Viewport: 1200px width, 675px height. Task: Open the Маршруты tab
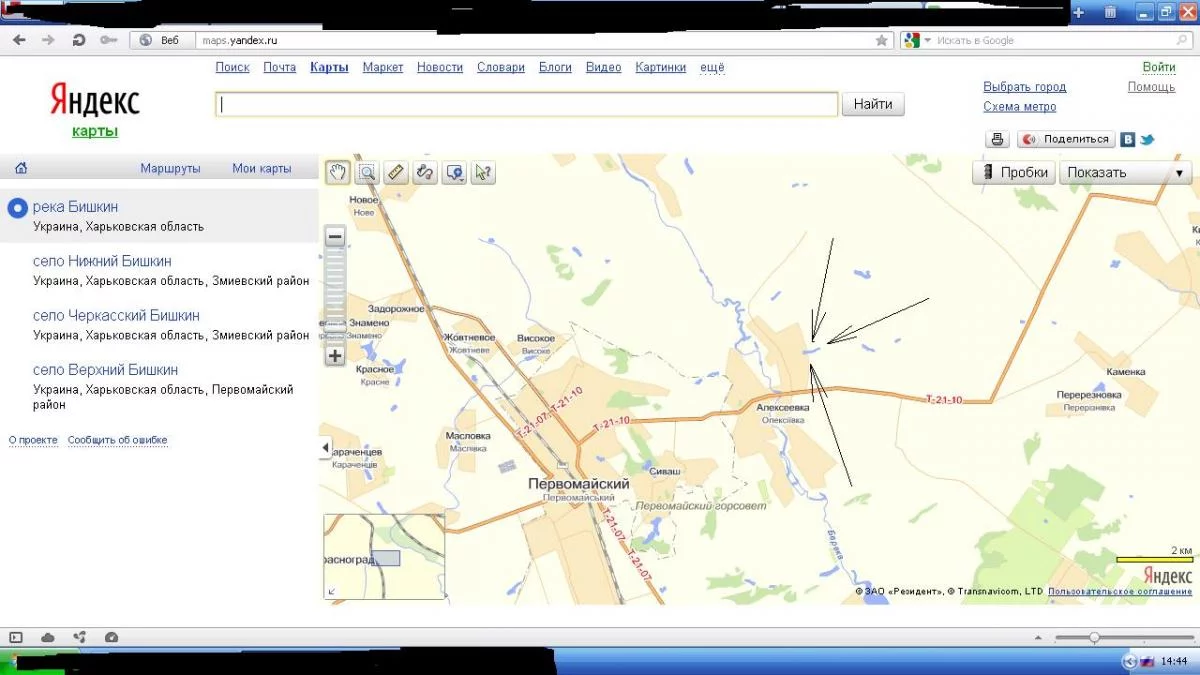point(170,168)
